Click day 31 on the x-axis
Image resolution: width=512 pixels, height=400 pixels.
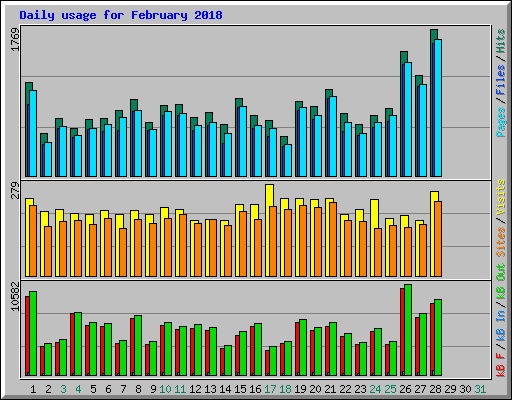(480, 389)
